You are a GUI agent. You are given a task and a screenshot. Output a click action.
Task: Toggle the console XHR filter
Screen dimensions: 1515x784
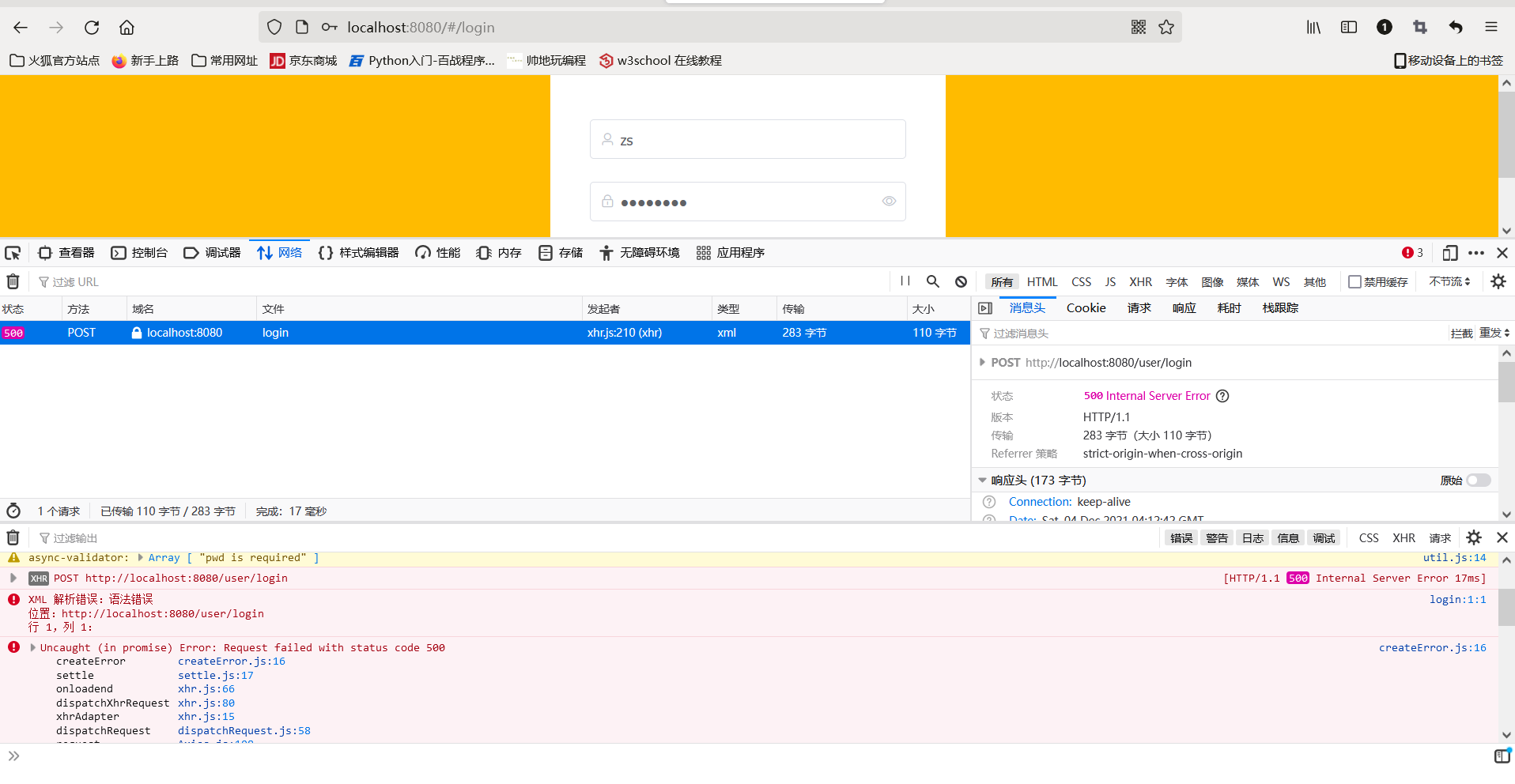coord(1404,538)
